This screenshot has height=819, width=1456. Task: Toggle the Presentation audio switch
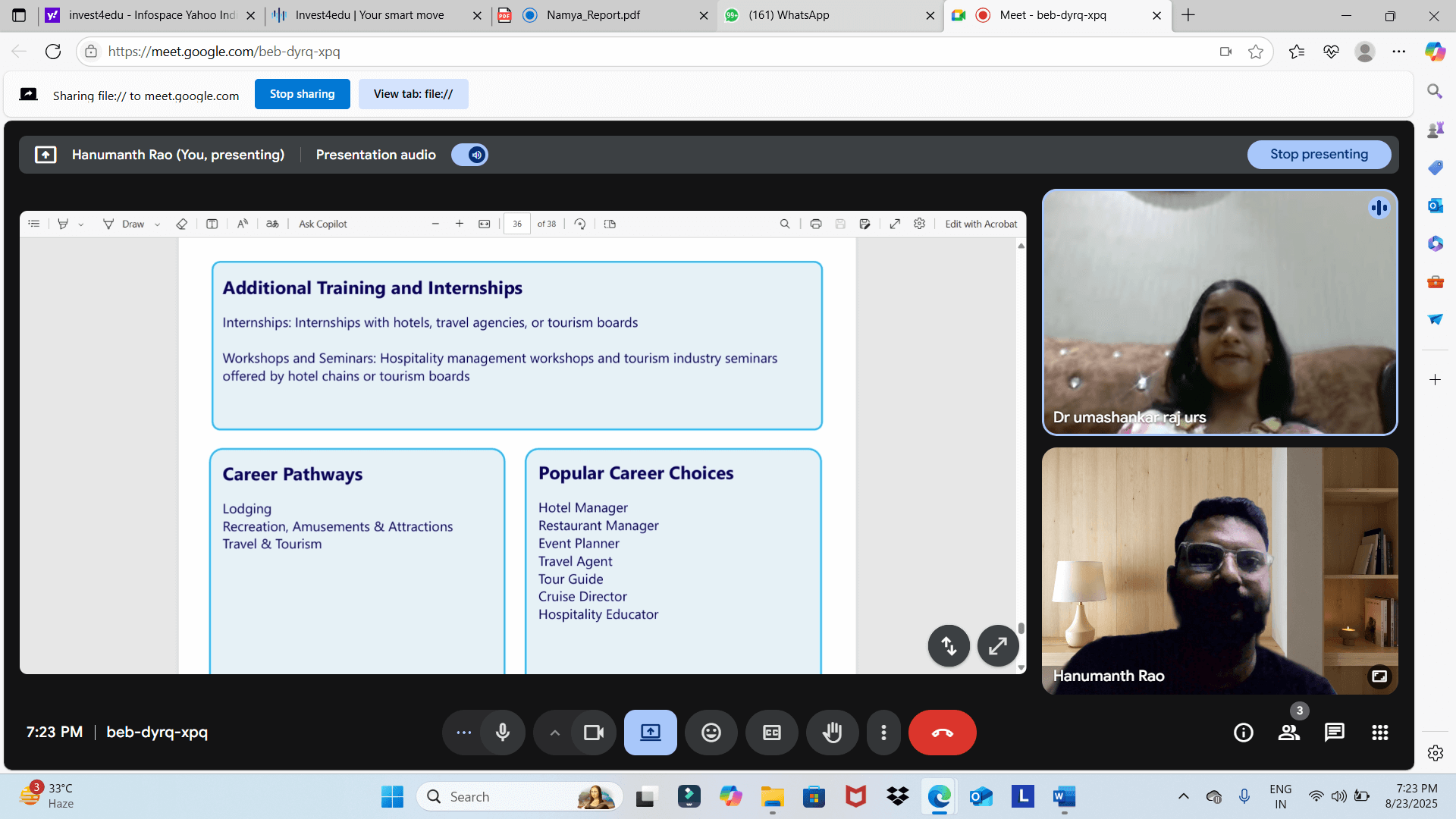pos(469,155)
